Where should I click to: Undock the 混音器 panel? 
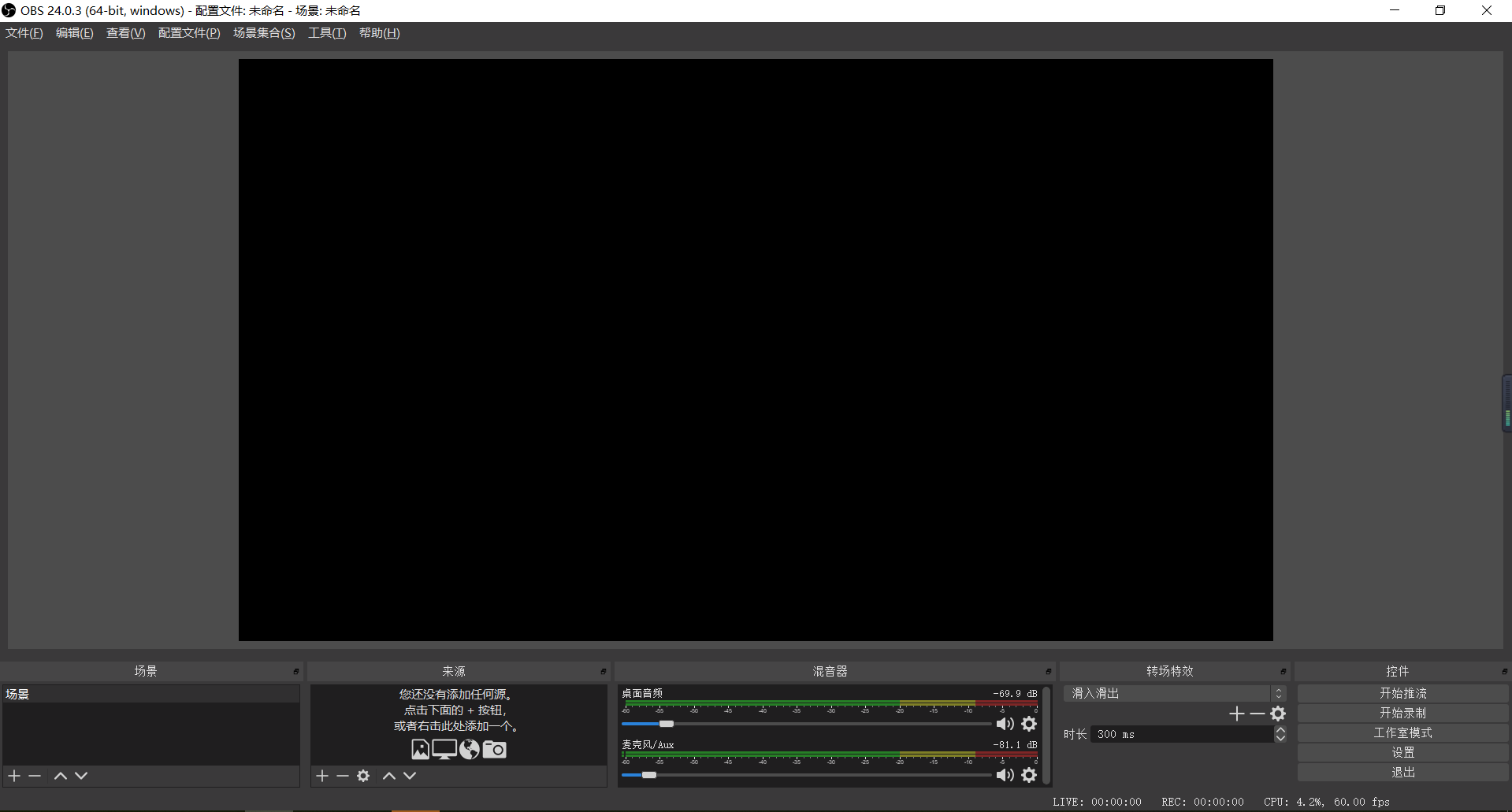click(1049, 672)
